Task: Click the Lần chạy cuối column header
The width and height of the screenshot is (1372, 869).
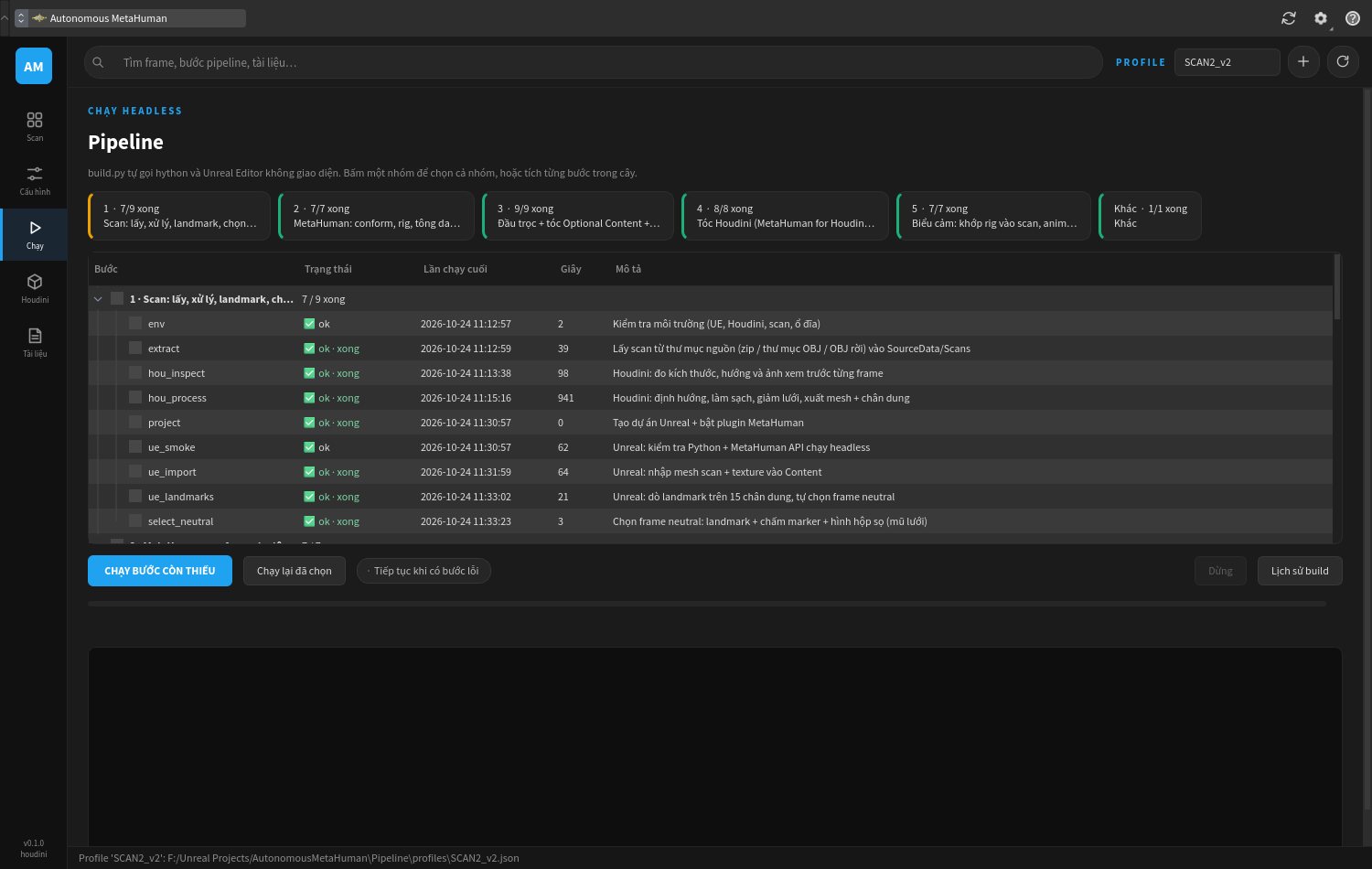Action: [x=456, y=269]
